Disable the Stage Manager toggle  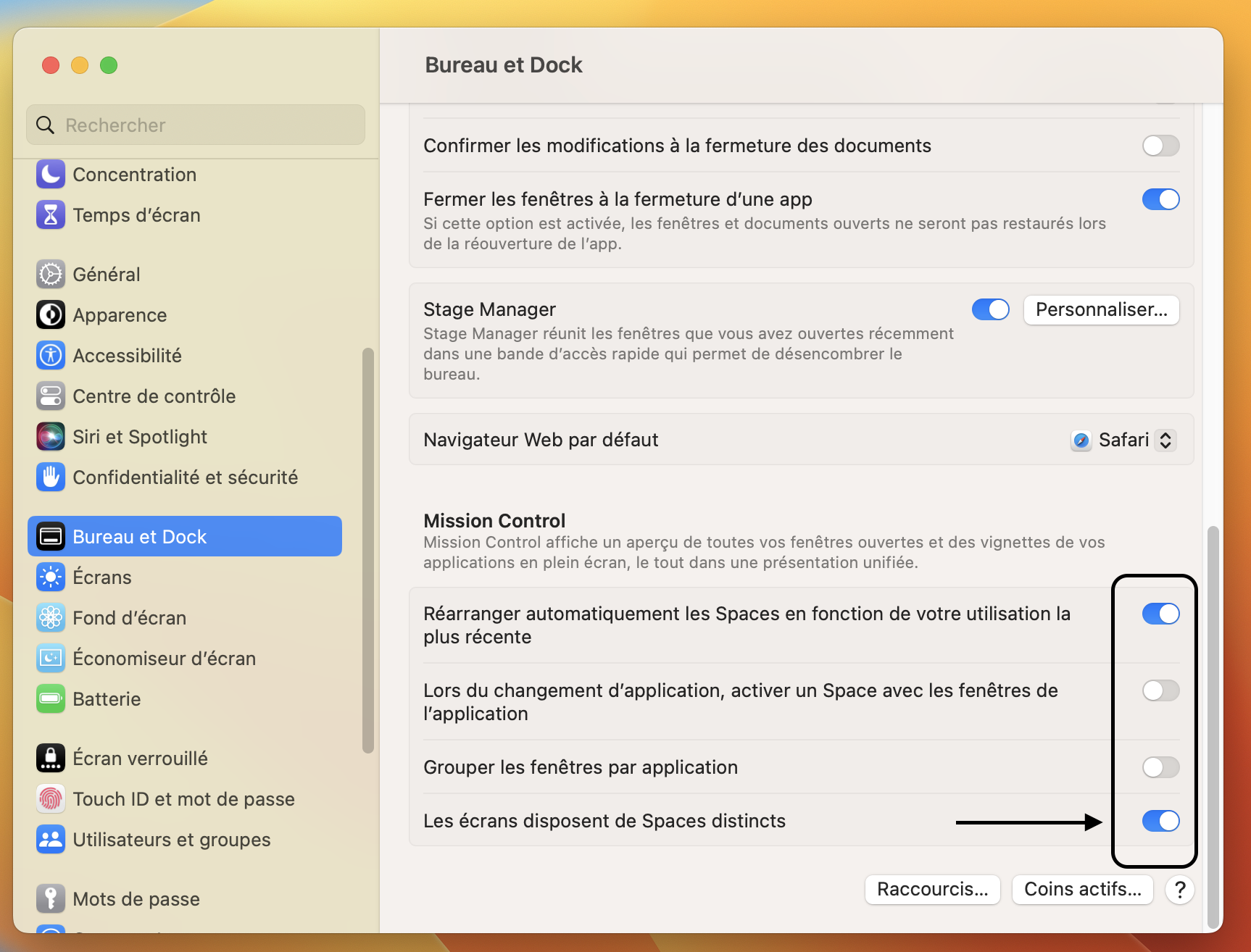(990, 309)
